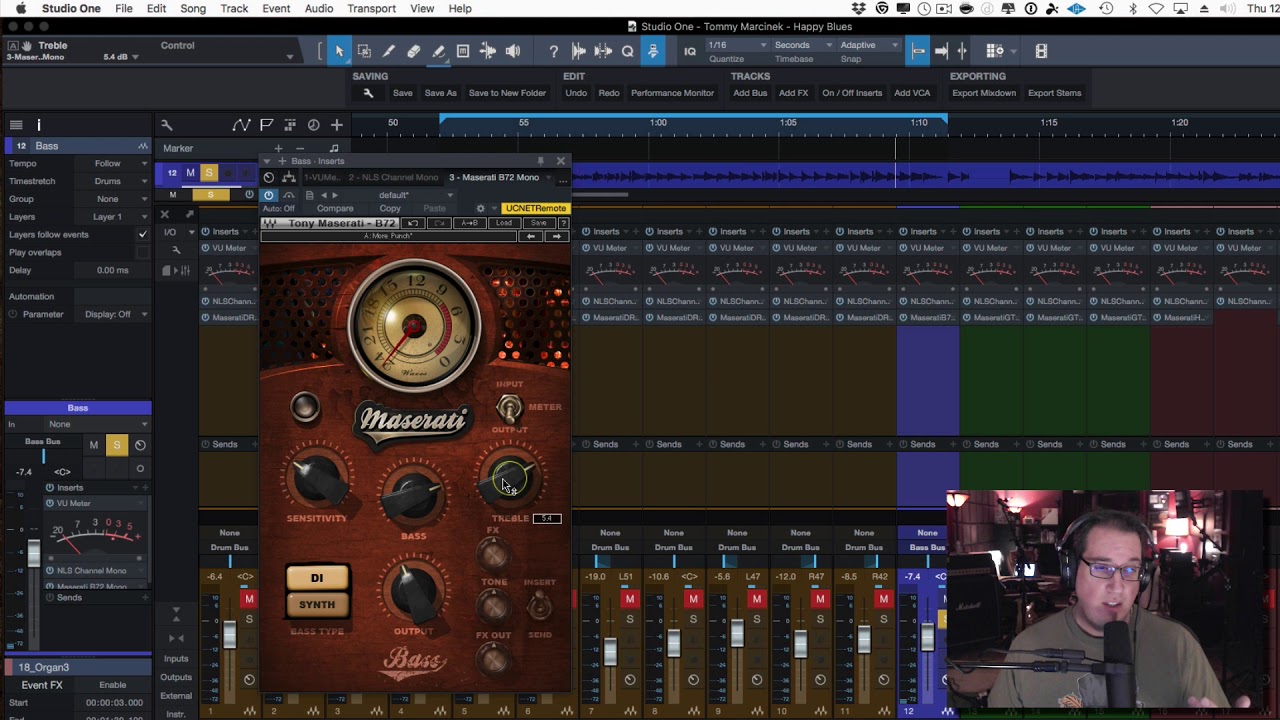The width and height of the screenshot is (1280, 720).
Task: Select the Eraser tool
Action: pyautogui.click(x=413, y=51)
